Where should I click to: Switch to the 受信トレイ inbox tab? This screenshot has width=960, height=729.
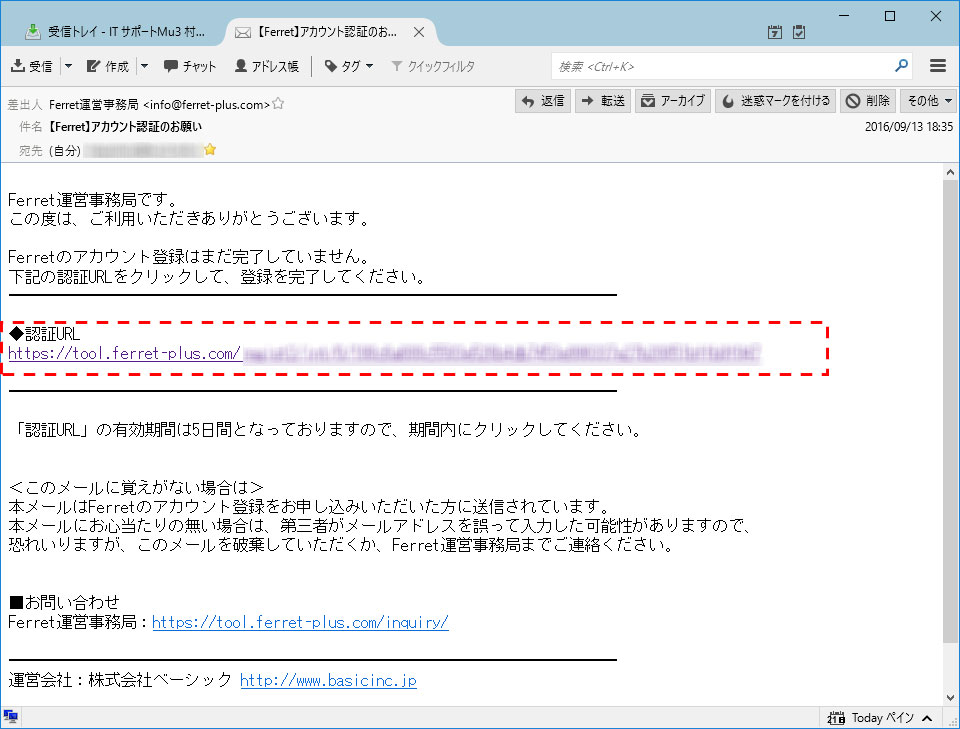click(114, 32)
